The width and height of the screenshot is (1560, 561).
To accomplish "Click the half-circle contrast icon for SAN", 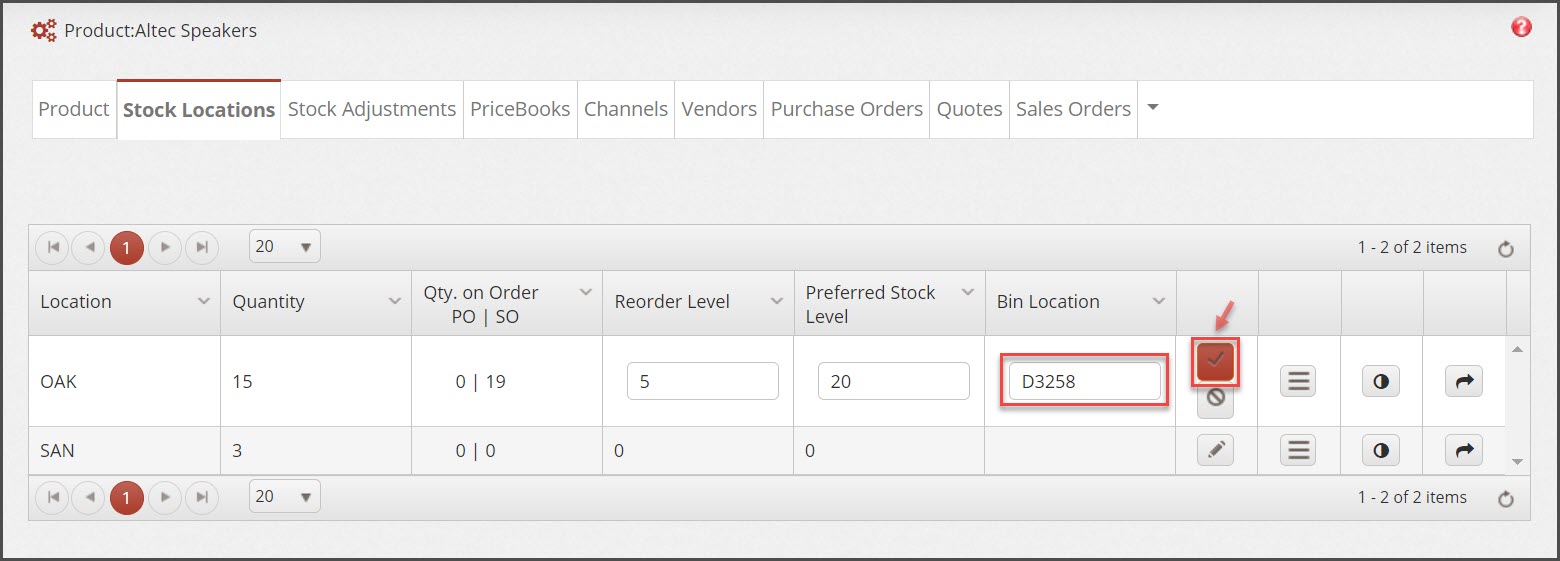I will point(1381,451).
